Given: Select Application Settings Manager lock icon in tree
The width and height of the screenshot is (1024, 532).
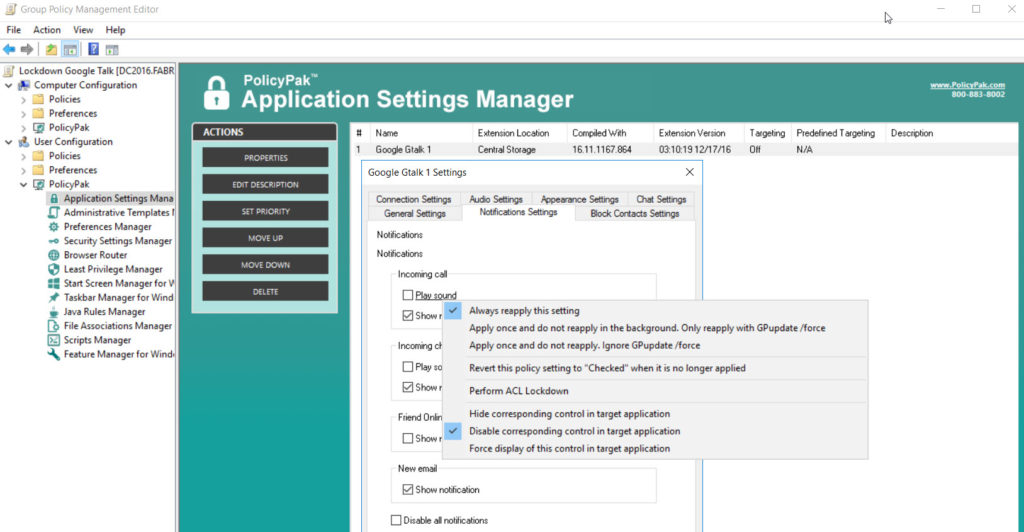Looking at the screenshot, I should pos(54,198).
